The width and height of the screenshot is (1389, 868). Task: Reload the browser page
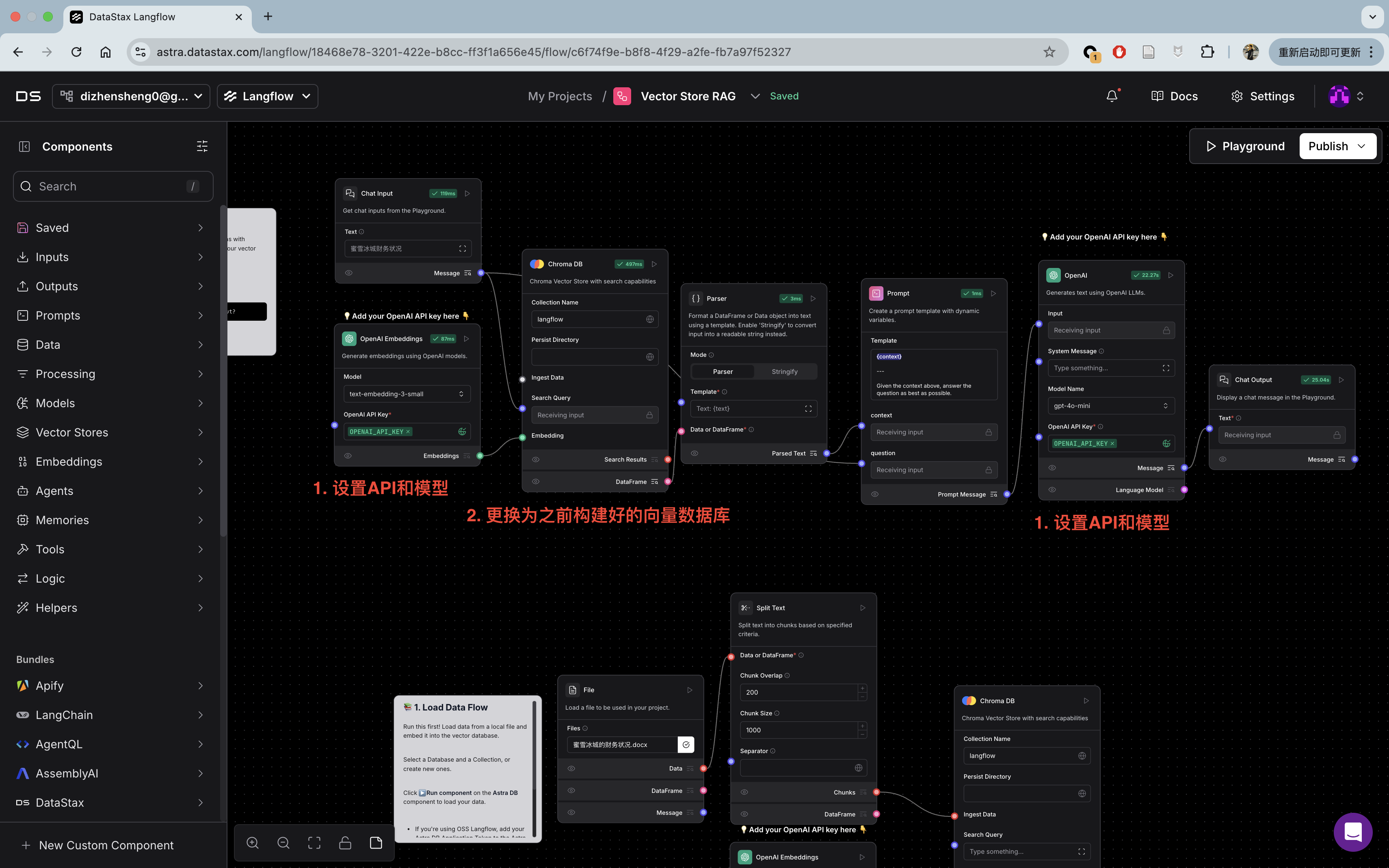click(76, 52)
